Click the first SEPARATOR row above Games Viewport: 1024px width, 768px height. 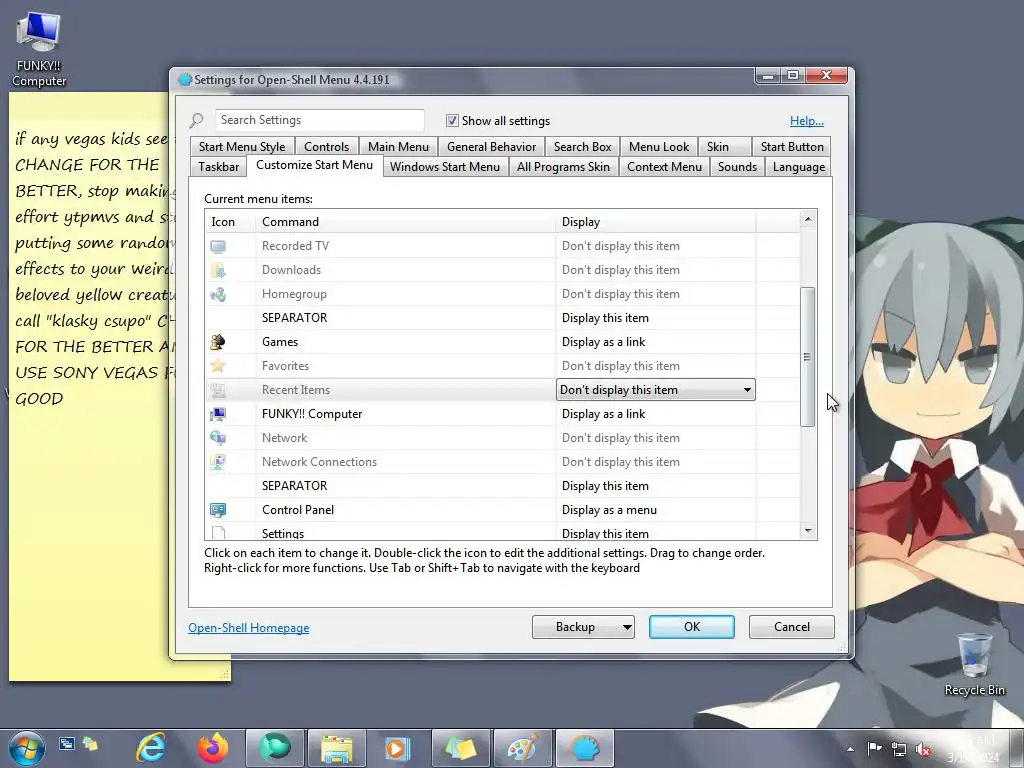pos(502,318)
